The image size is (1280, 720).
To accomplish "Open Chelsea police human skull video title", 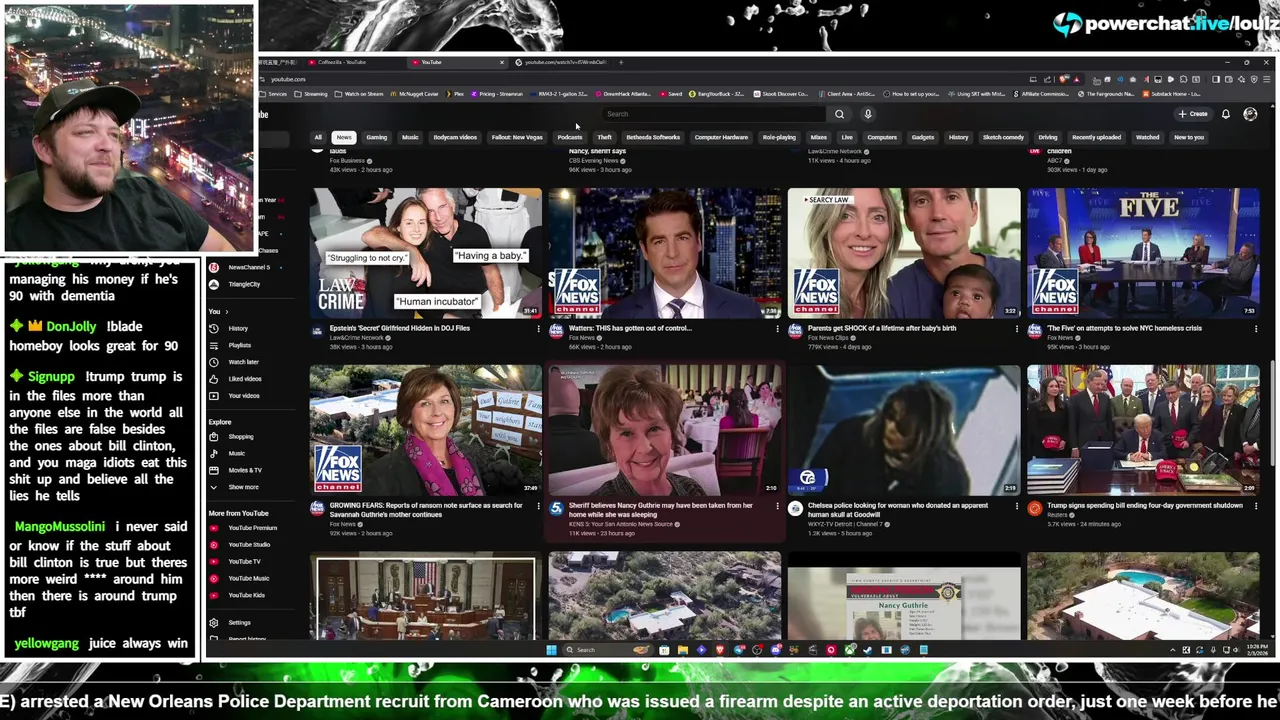I will tap(898, 510).
